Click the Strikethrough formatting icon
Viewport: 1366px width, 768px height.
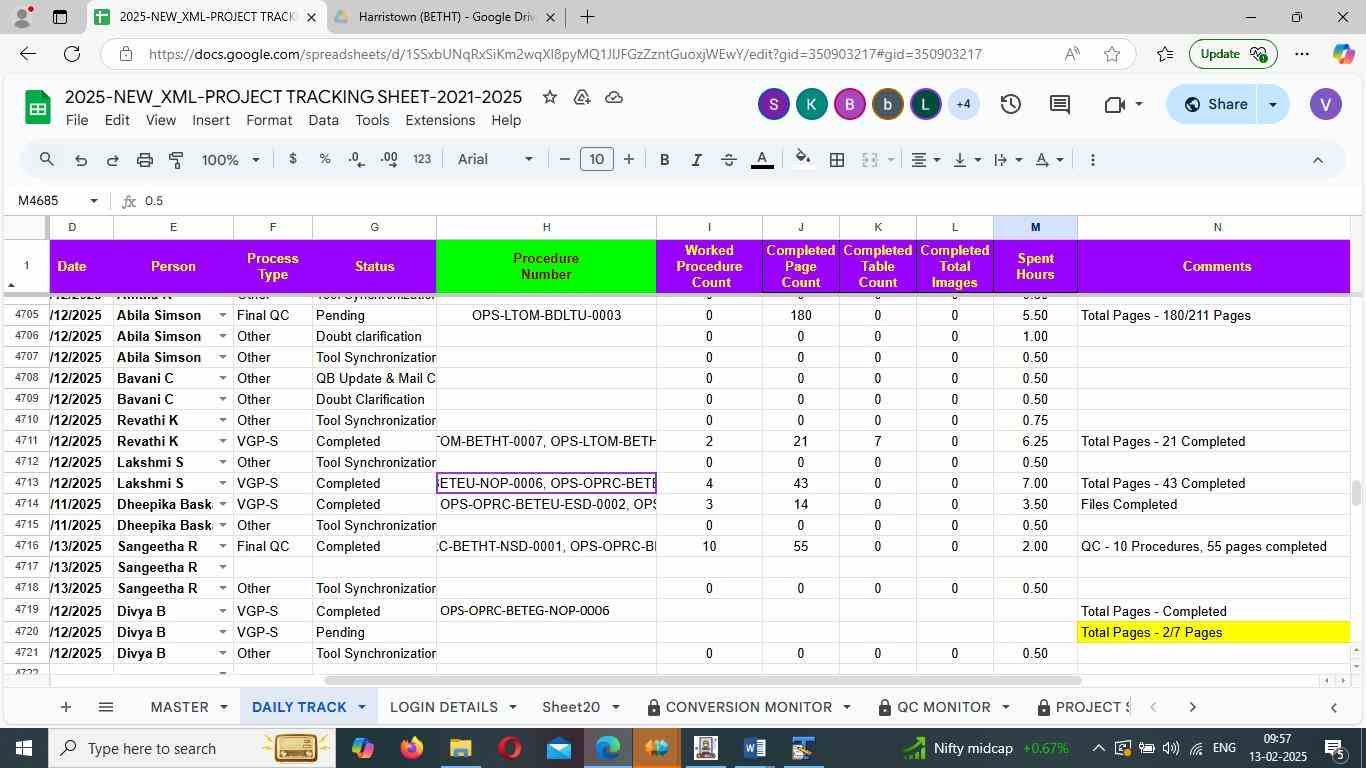click(729, 160)
